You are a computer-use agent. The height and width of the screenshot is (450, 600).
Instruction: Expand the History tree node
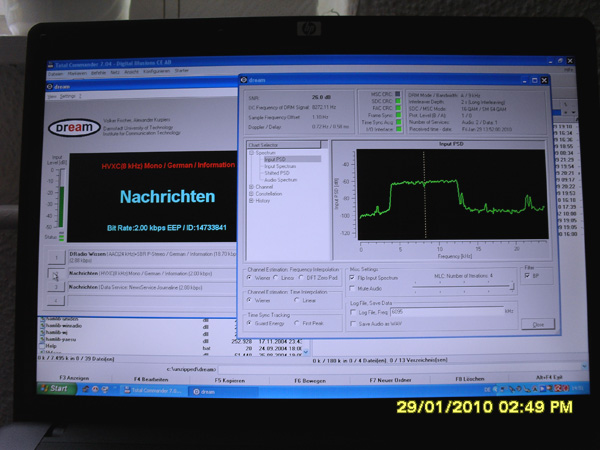coord(251,201)
